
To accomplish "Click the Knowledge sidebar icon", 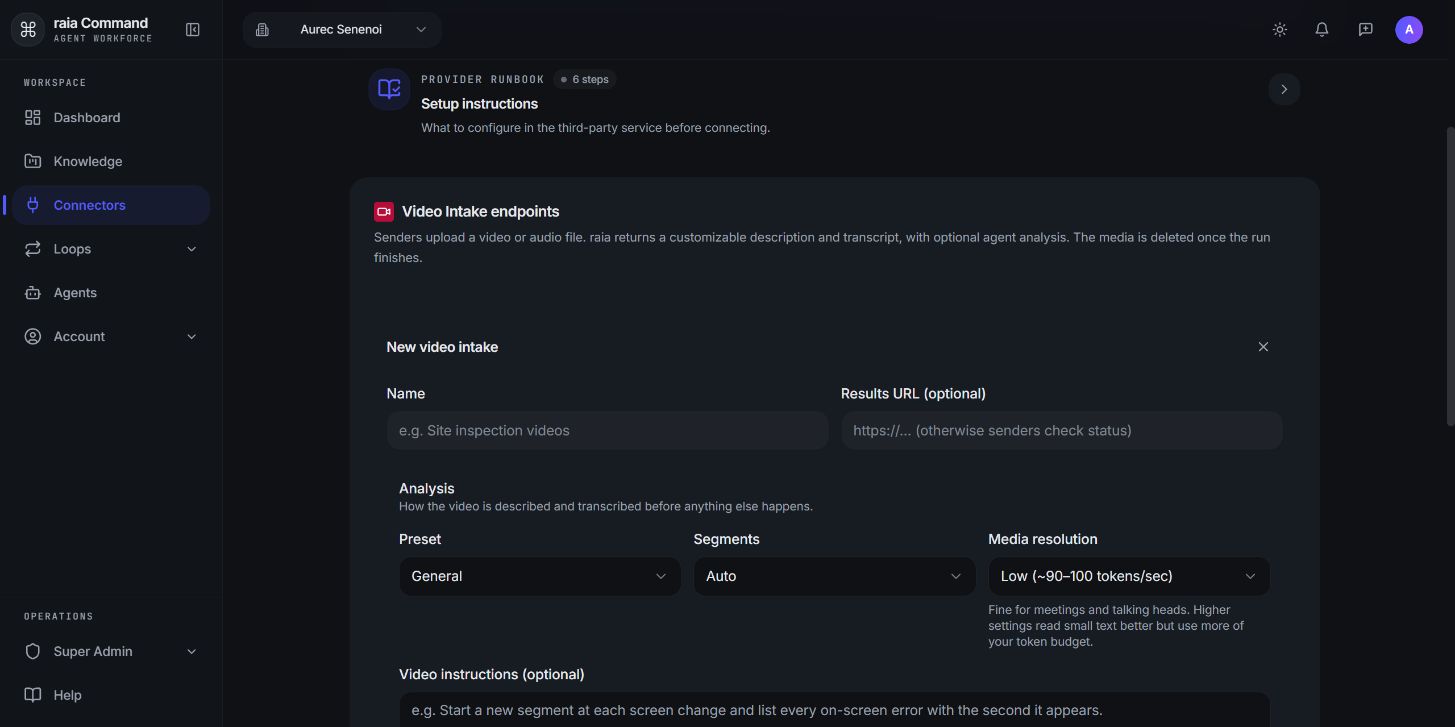I will [33, 161].
